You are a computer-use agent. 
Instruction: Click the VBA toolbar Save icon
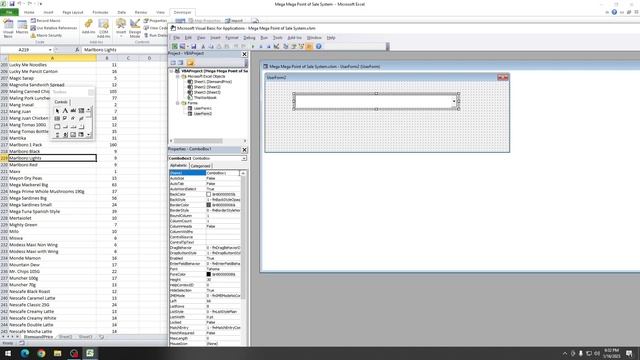coord(193,47)
